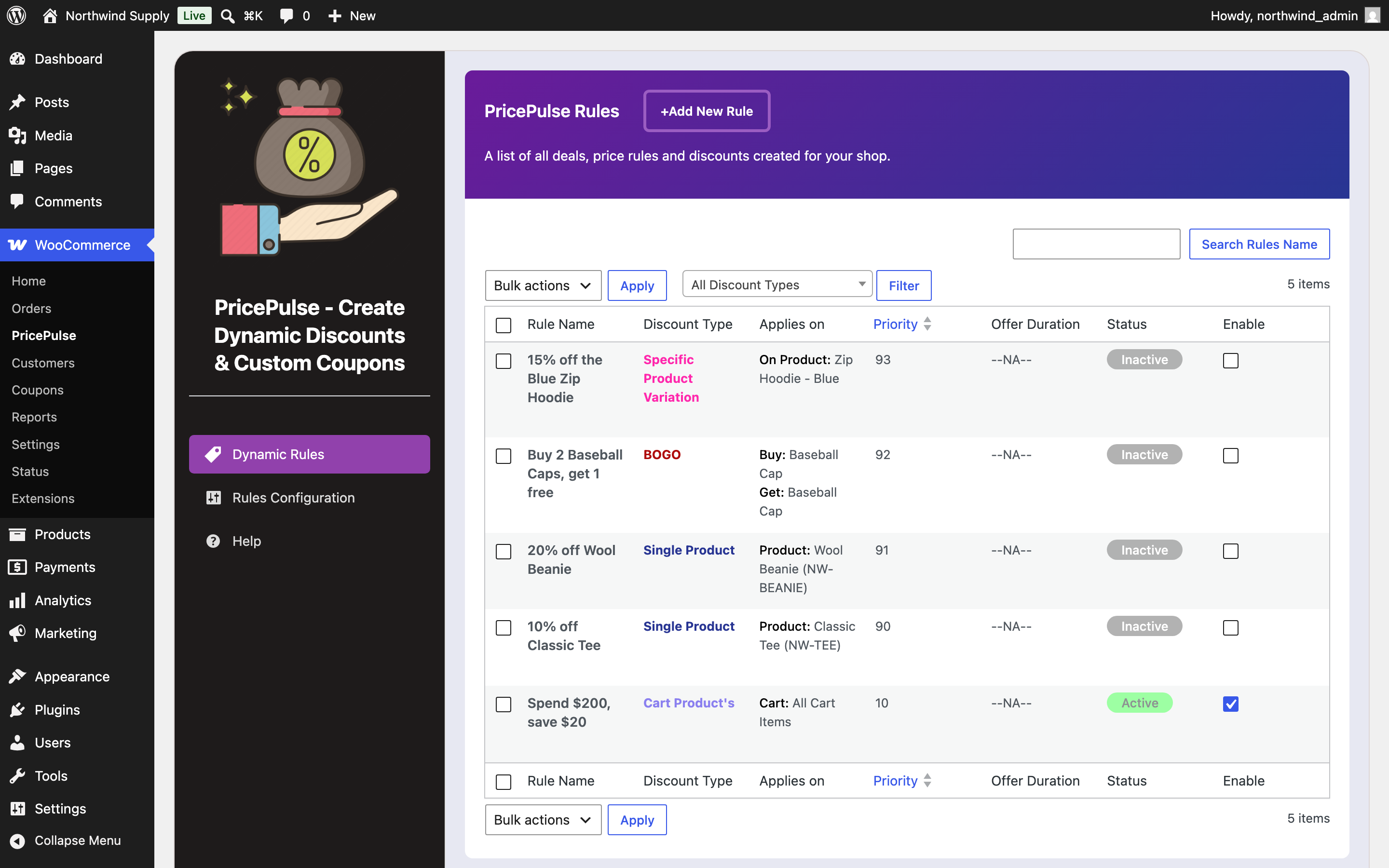Open the Specific Product Variation link
The height and width of the screenshot is (868, 1389).
point(671,379)
